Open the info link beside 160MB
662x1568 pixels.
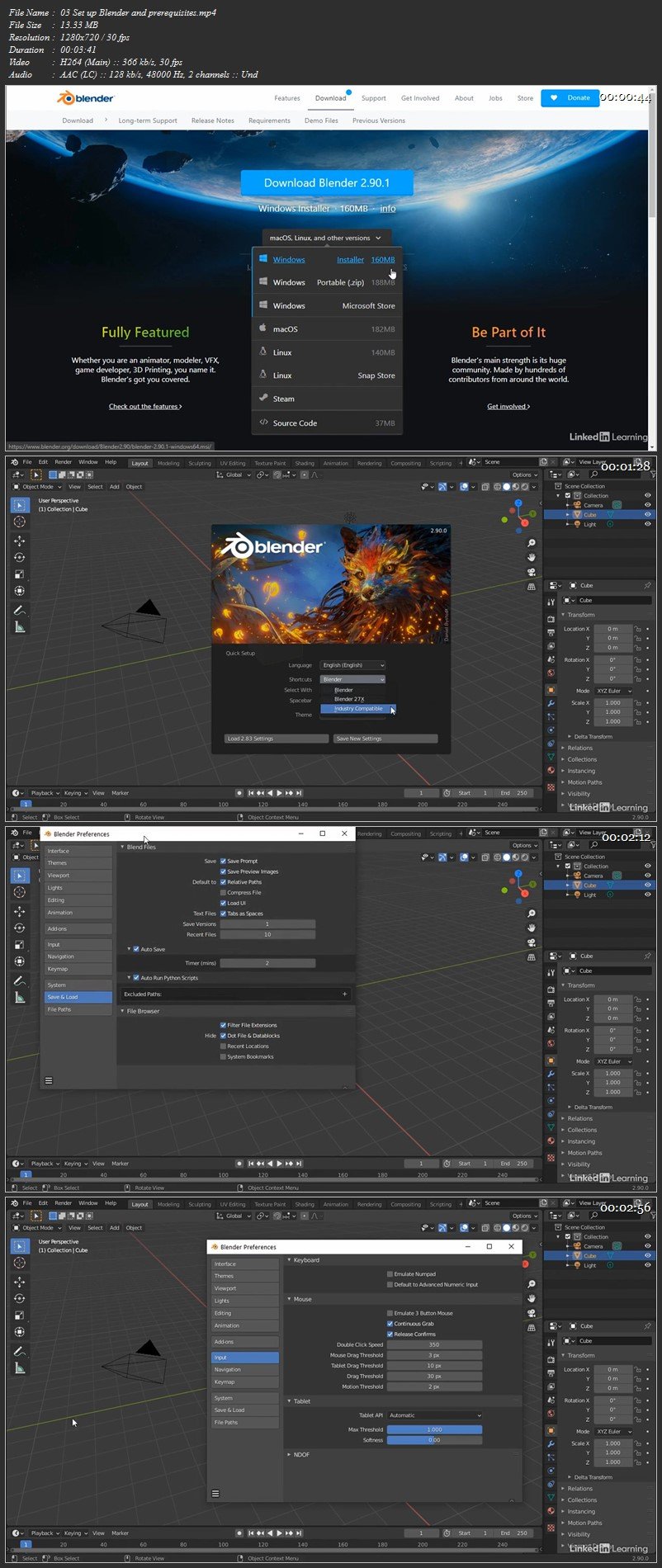[388, 209]
